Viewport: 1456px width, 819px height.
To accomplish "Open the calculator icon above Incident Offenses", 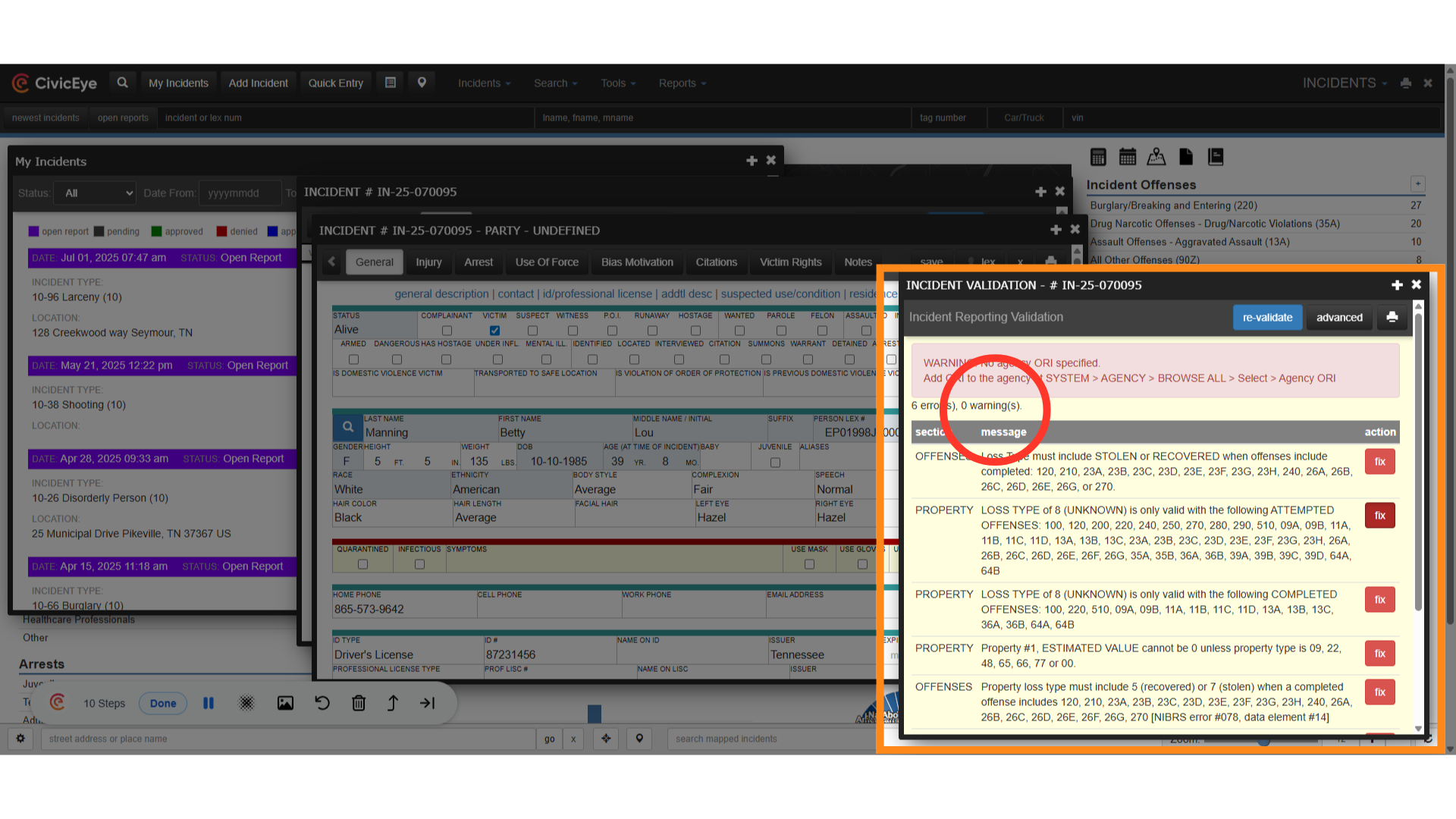I will click(1098, 157).
